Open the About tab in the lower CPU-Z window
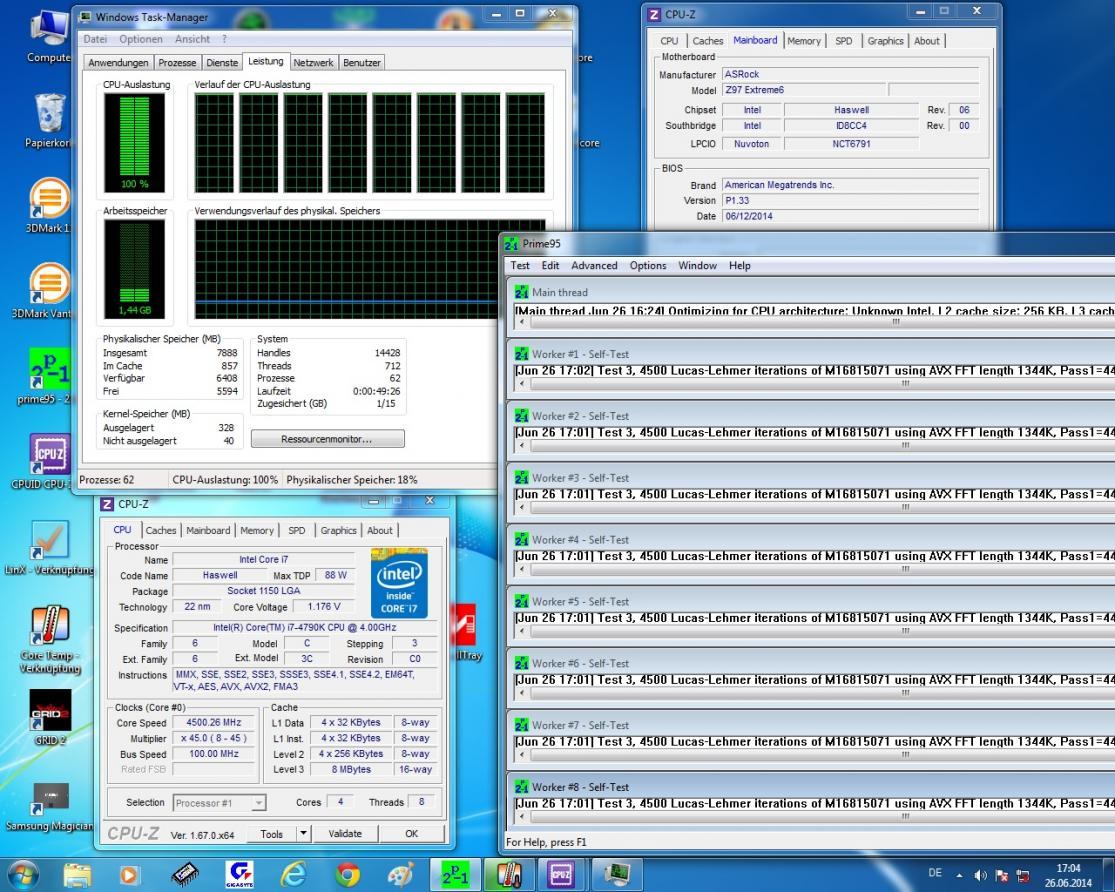The width and height of the screenshot is (1115, 892). pyautogui.click(x=380, y=531)
